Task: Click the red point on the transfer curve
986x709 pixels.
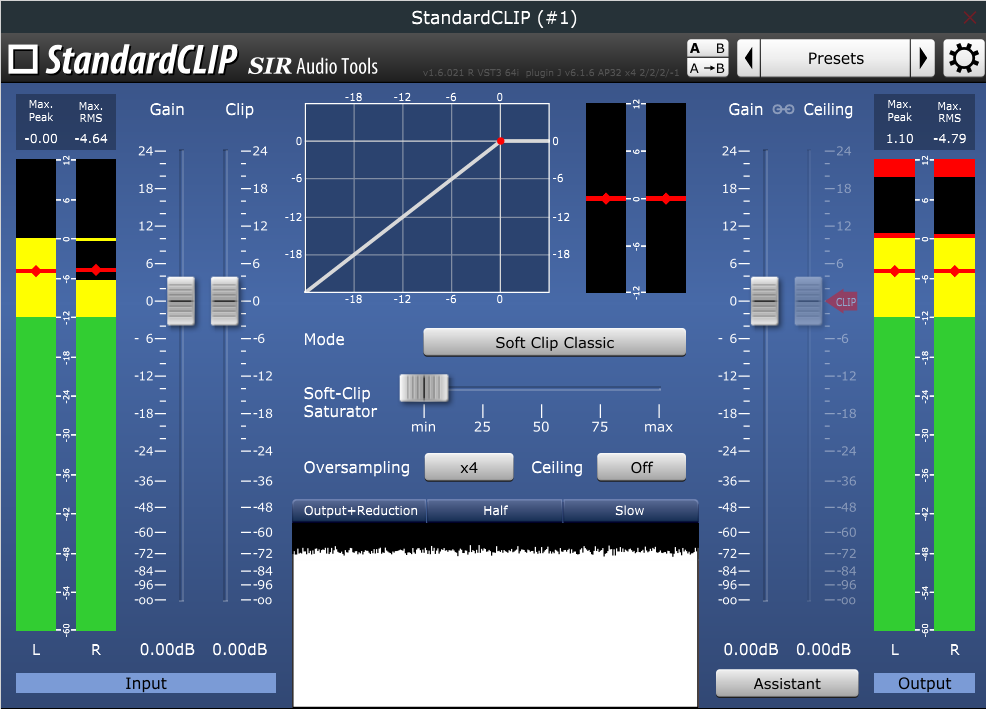Action: pos(501,141)
